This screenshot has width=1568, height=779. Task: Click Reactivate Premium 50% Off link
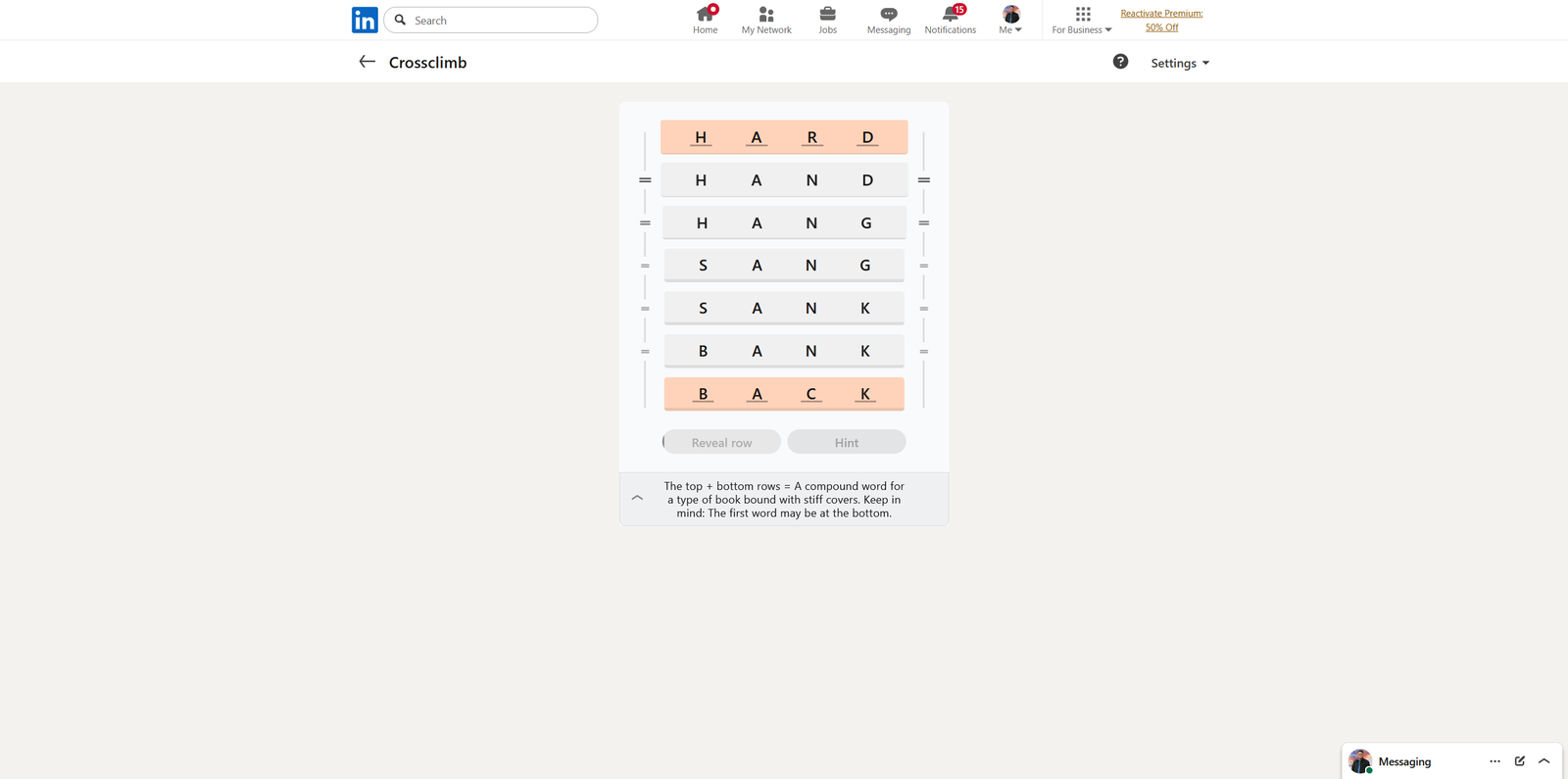(x=1162, y=20)
